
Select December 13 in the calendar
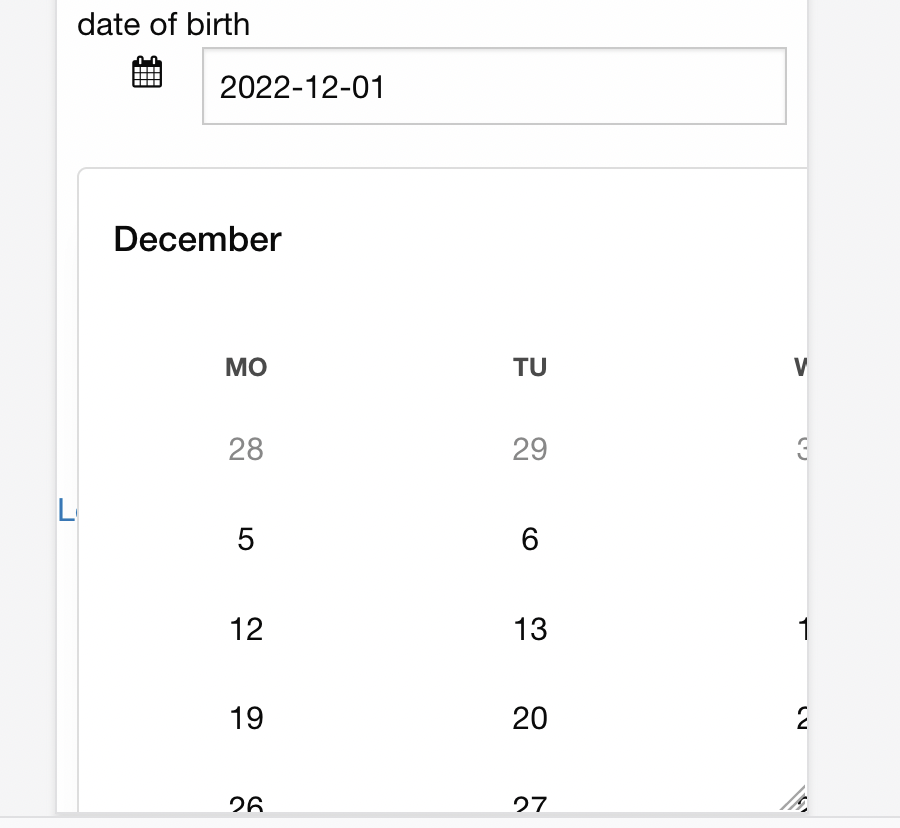[530, 629]
